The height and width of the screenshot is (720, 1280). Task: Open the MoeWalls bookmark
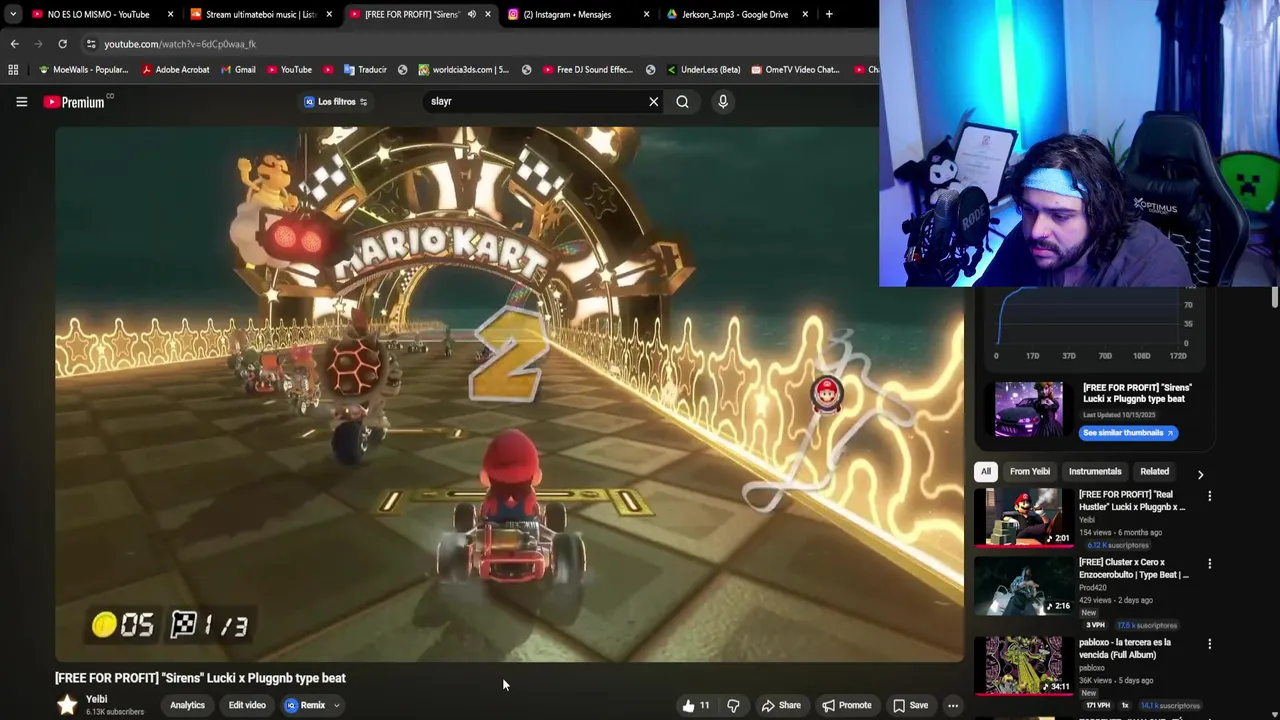tap(83, 70)
